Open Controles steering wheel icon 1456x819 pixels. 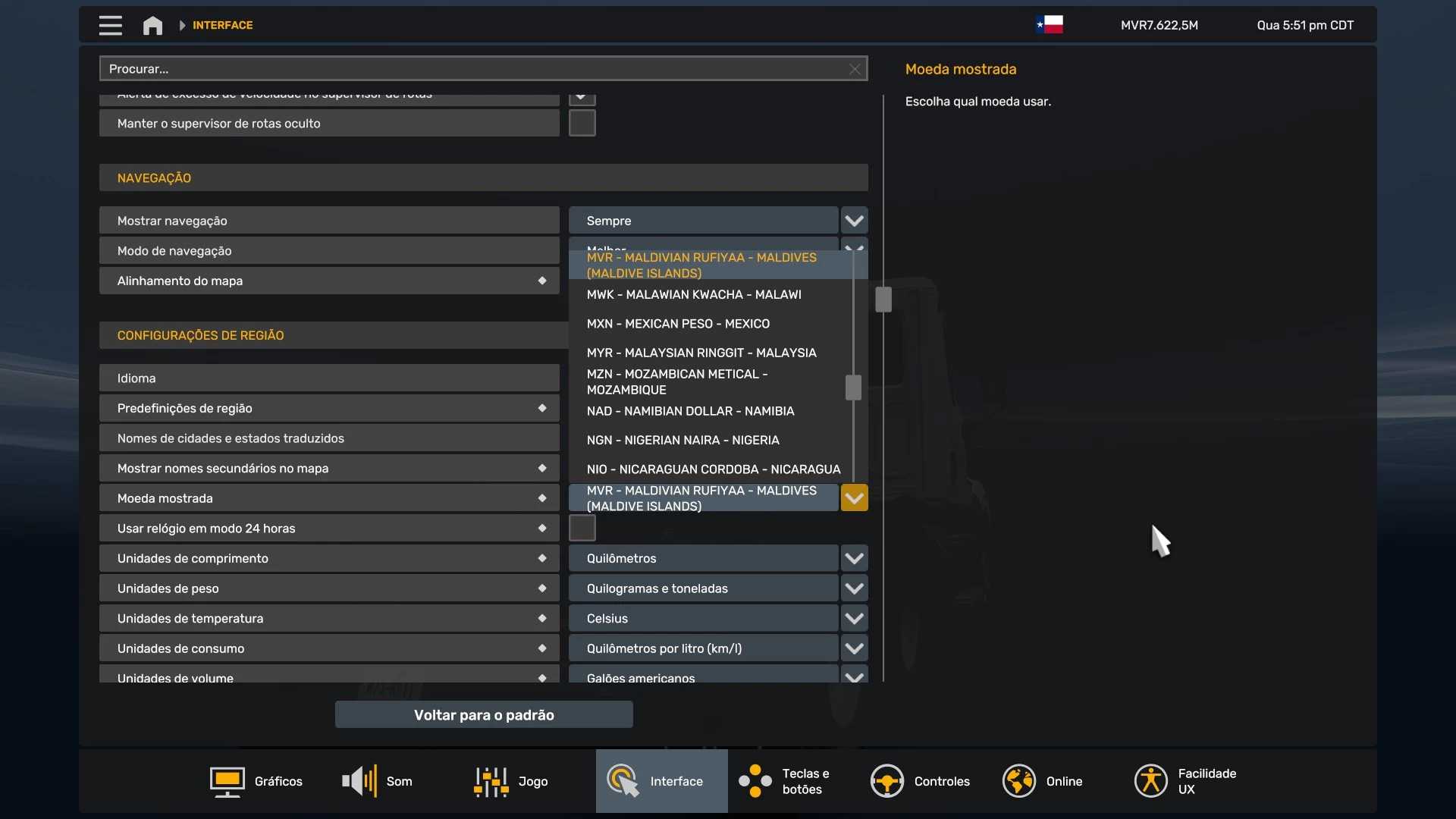click(x=886, y=781)
